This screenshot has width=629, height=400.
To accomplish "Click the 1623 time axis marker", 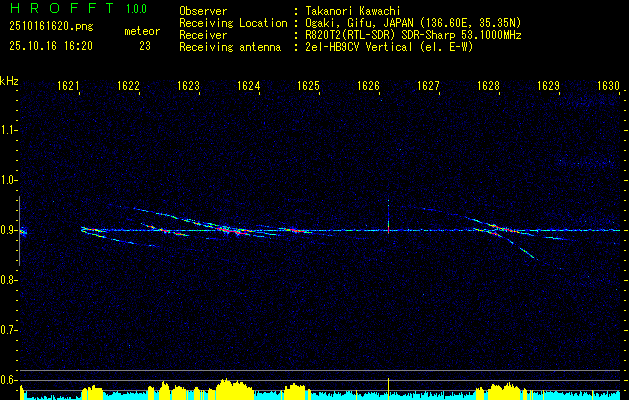I will pos(189,86).
